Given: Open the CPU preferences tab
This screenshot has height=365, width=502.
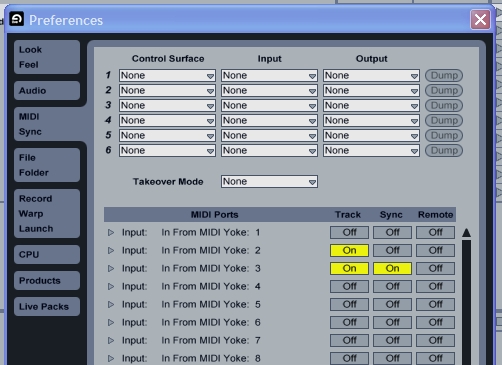Looking at the screenshot, I should click(47, 254).
